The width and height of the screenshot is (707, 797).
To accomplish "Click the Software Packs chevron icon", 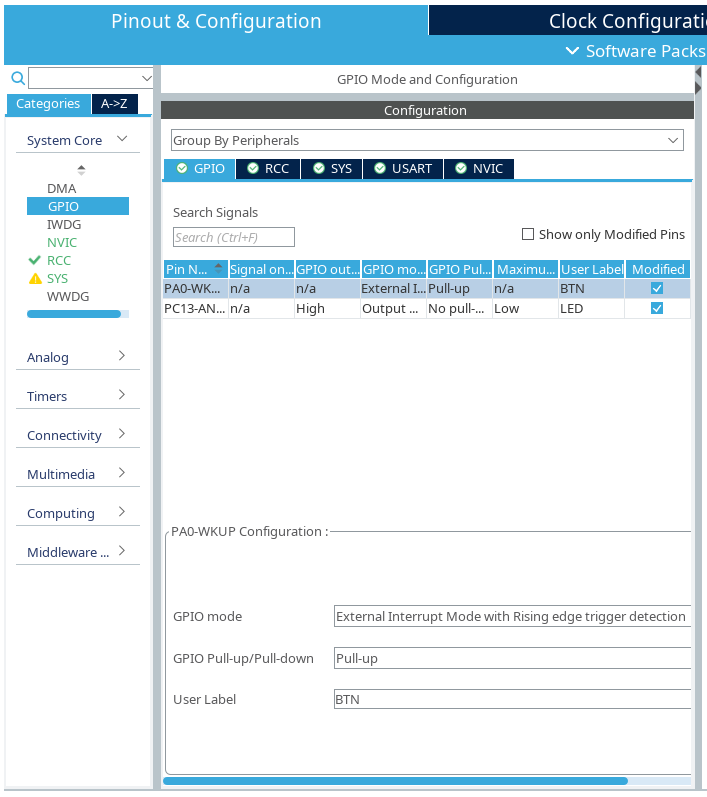I will pos(572,51).
